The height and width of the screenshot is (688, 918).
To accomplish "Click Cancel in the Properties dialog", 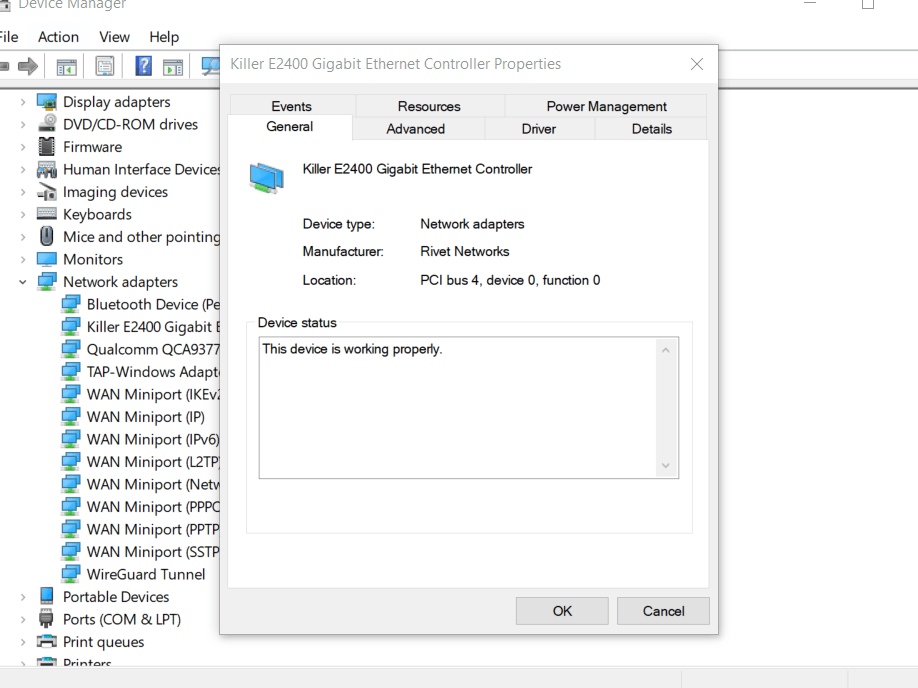I will click(663, 611).
